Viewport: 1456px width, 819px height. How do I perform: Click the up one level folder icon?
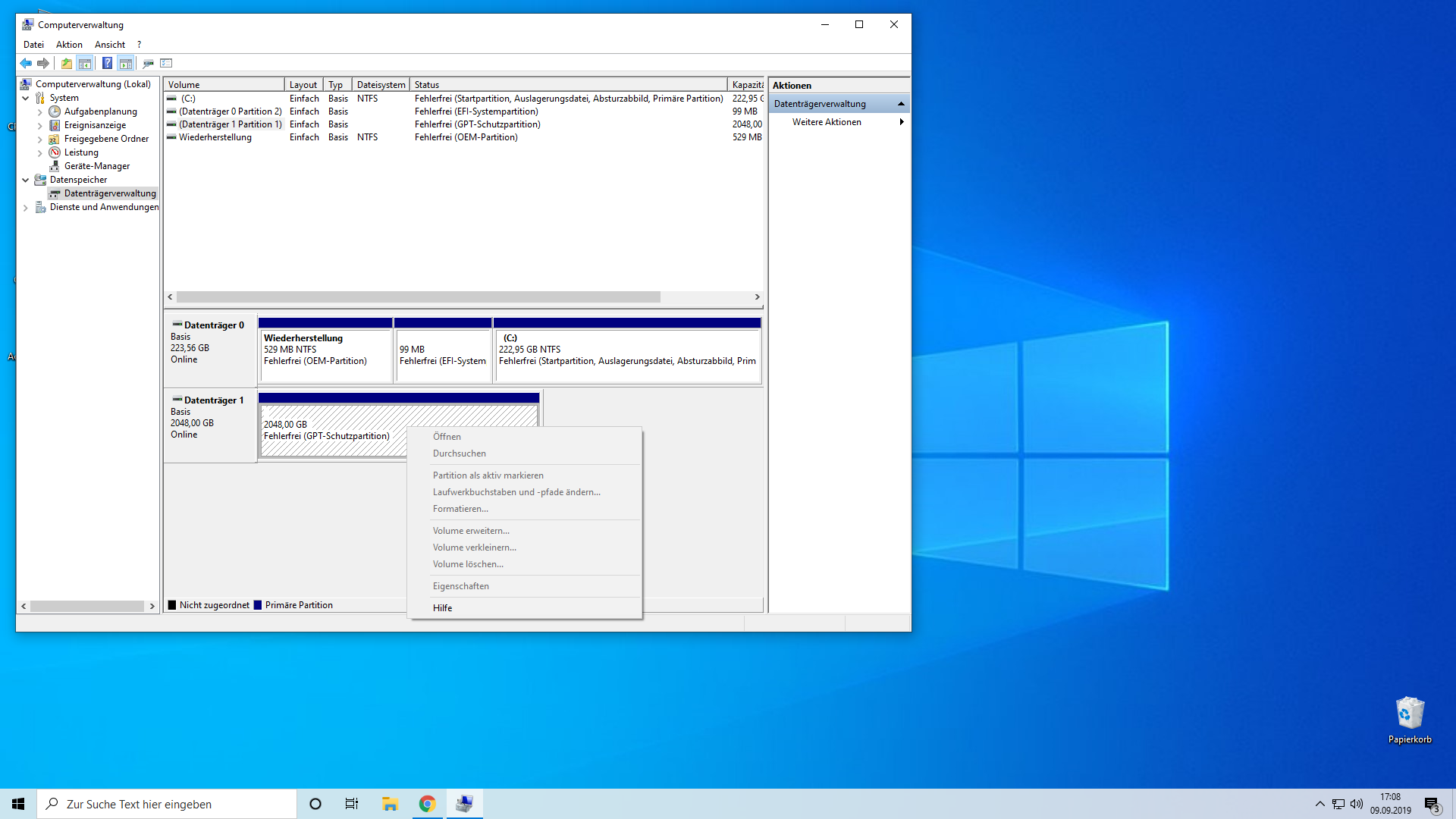pyautogui.click(x=67, y=64)
